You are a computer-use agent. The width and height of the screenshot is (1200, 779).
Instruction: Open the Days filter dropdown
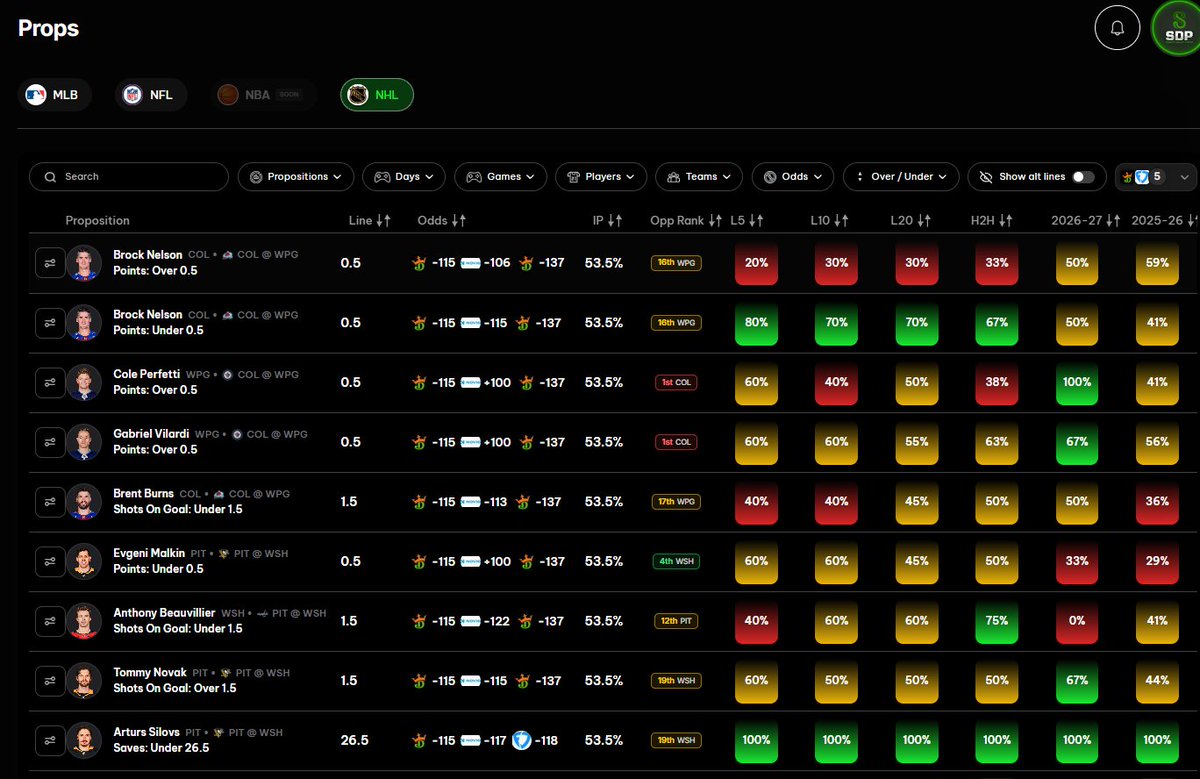(x=404, y=176)
